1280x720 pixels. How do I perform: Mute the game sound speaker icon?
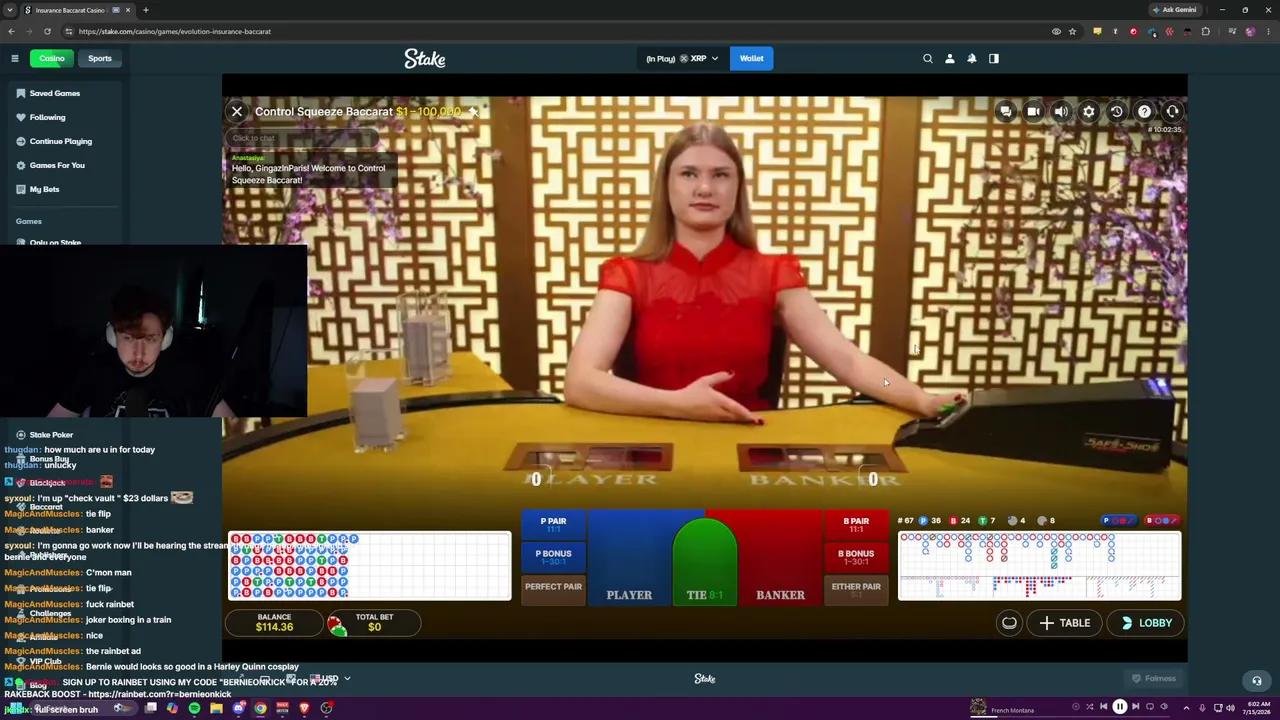[x=1061, y=112]
